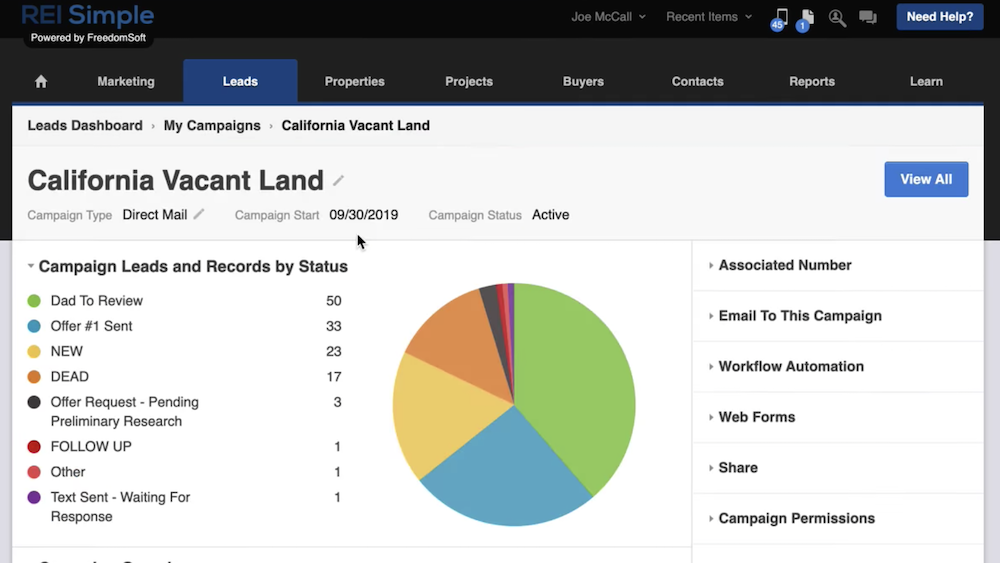This screenshot has width=1000, height=563.
Task: Expand the Associated Number section
Action: click(x=785, y=265)
